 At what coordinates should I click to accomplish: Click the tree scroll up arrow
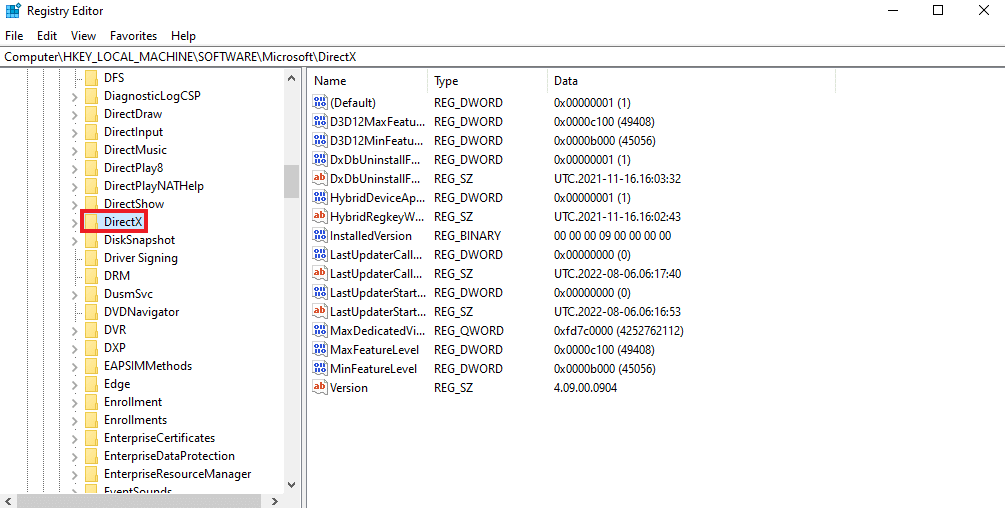292,78
